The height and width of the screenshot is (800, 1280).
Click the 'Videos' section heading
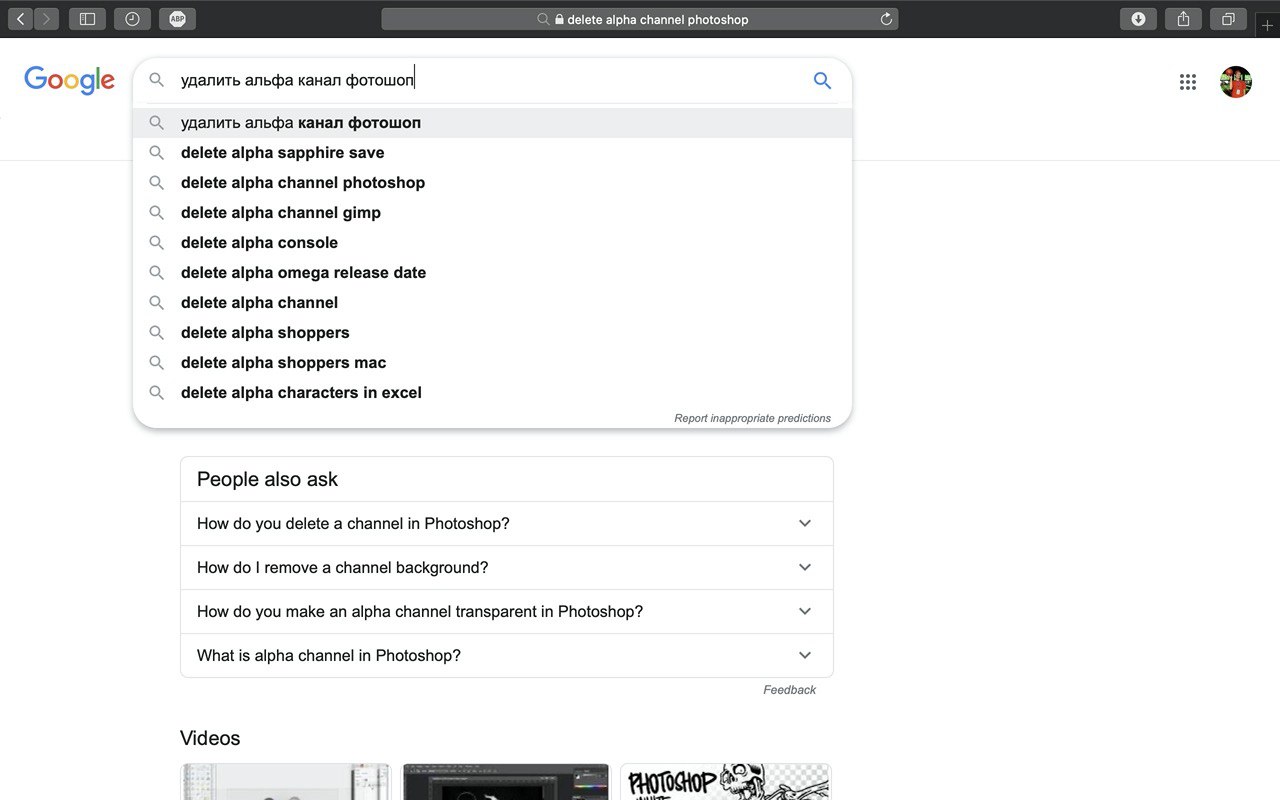(210, 738)
